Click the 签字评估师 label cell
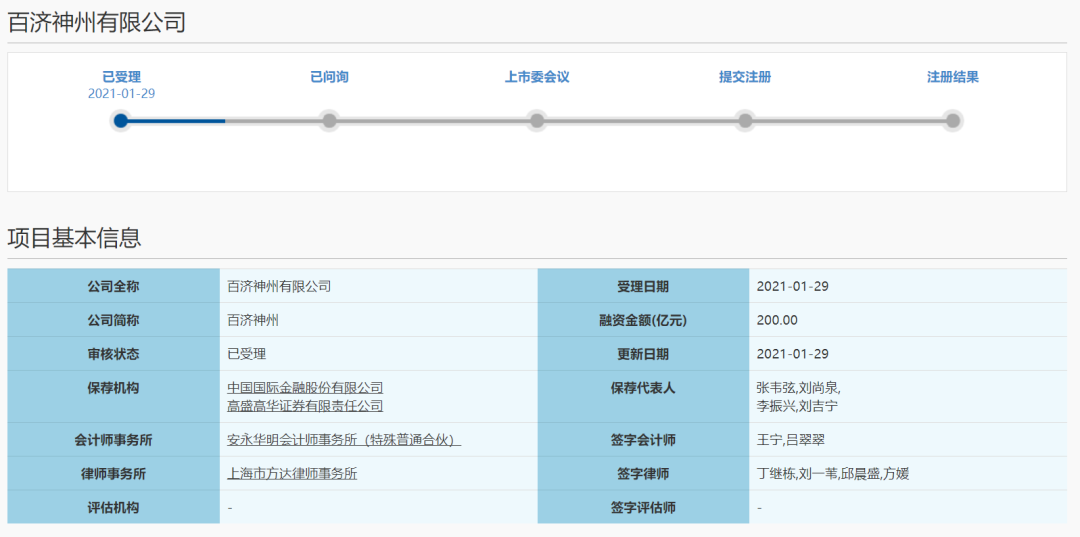This screenshot has height=537, width=1080. pyautogui.click(x=643, y=507)
